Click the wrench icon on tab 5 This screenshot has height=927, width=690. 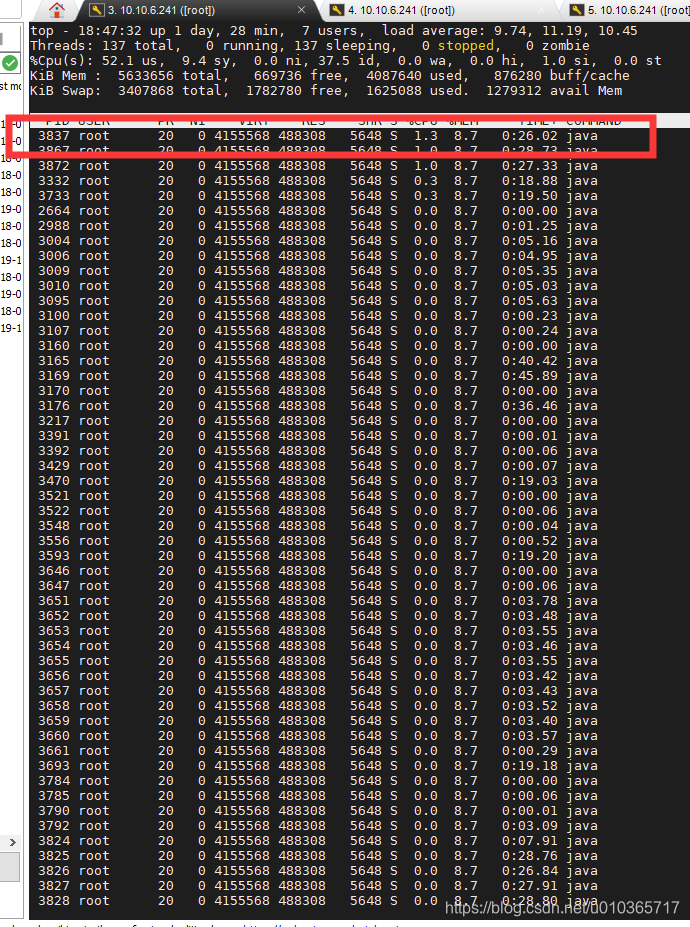pyautogui.click(x=577, y=10)
